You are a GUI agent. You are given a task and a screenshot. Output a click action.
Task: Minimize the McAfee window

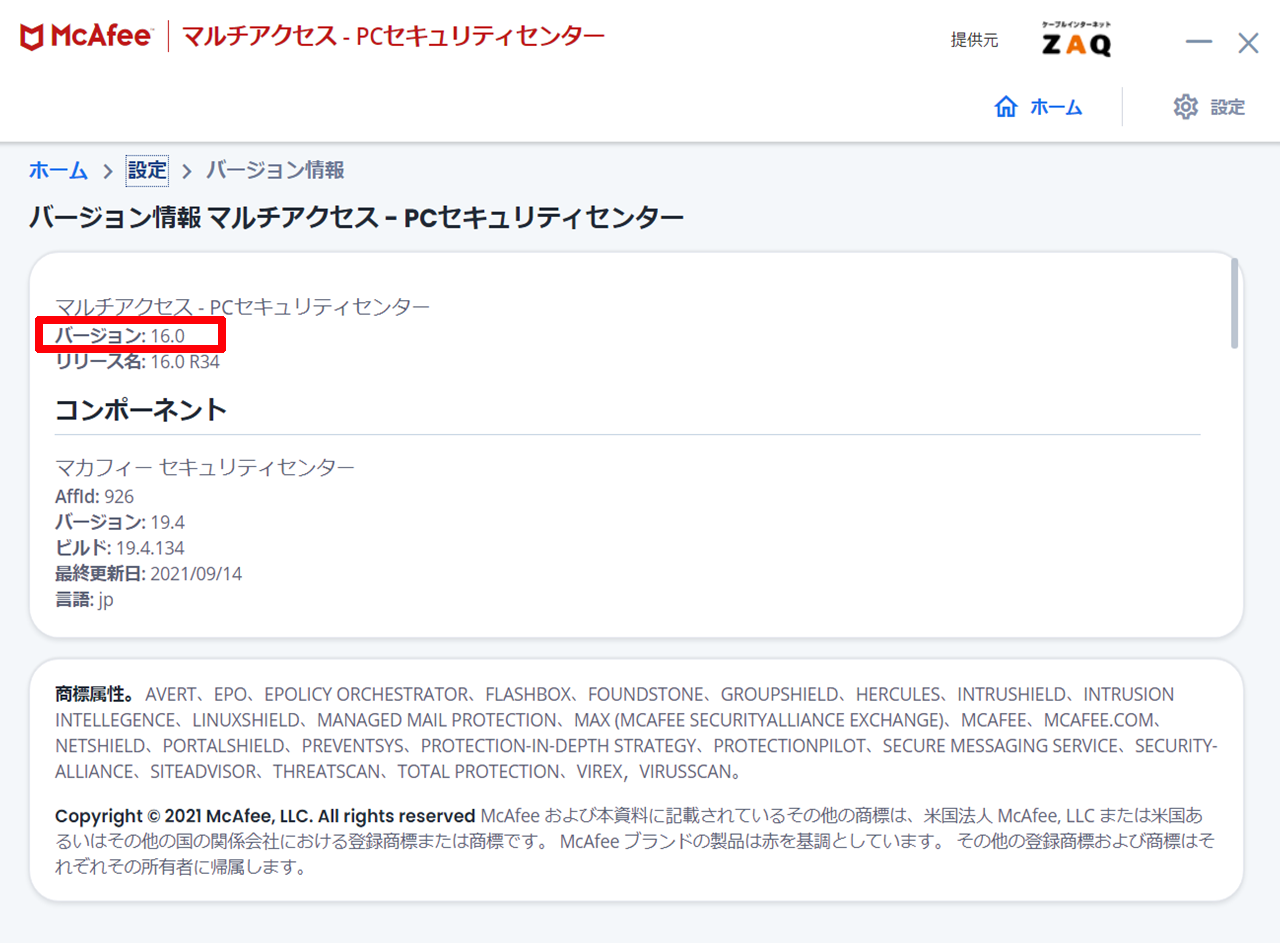tap(1199, 42)
